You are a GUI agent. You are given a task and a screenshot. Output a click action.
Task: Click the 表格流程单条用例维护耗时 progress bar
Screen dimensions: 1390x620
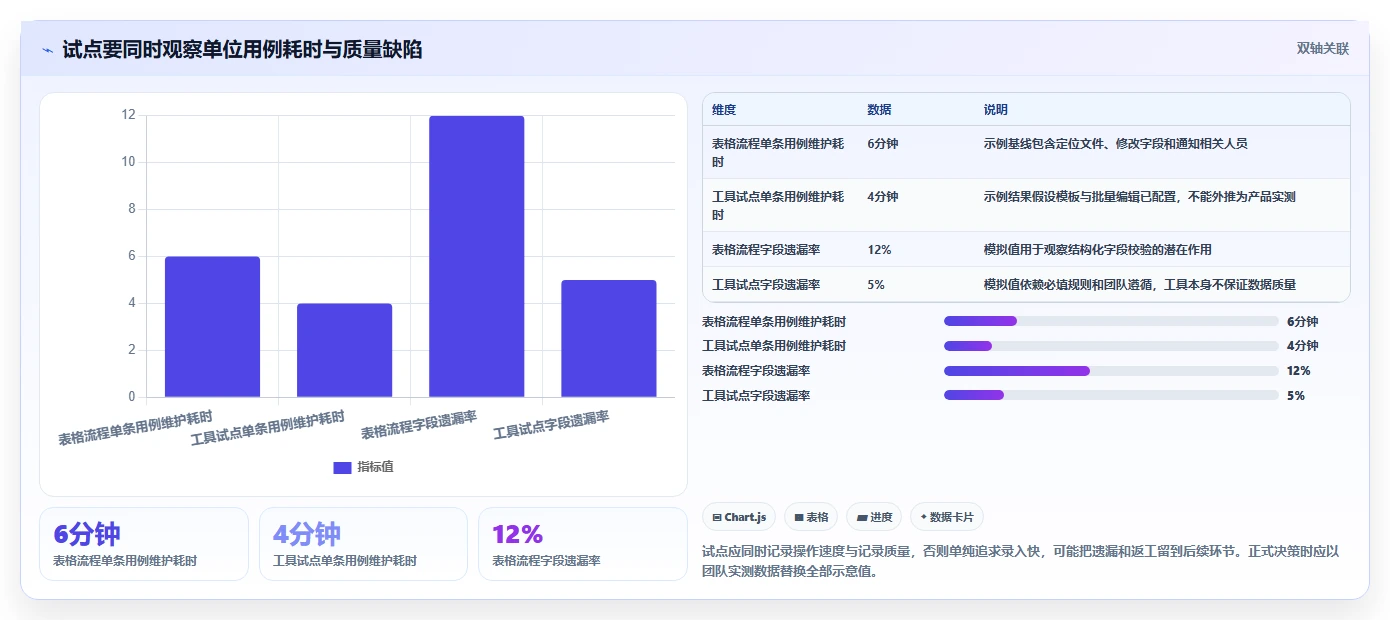pos(1111,321)
